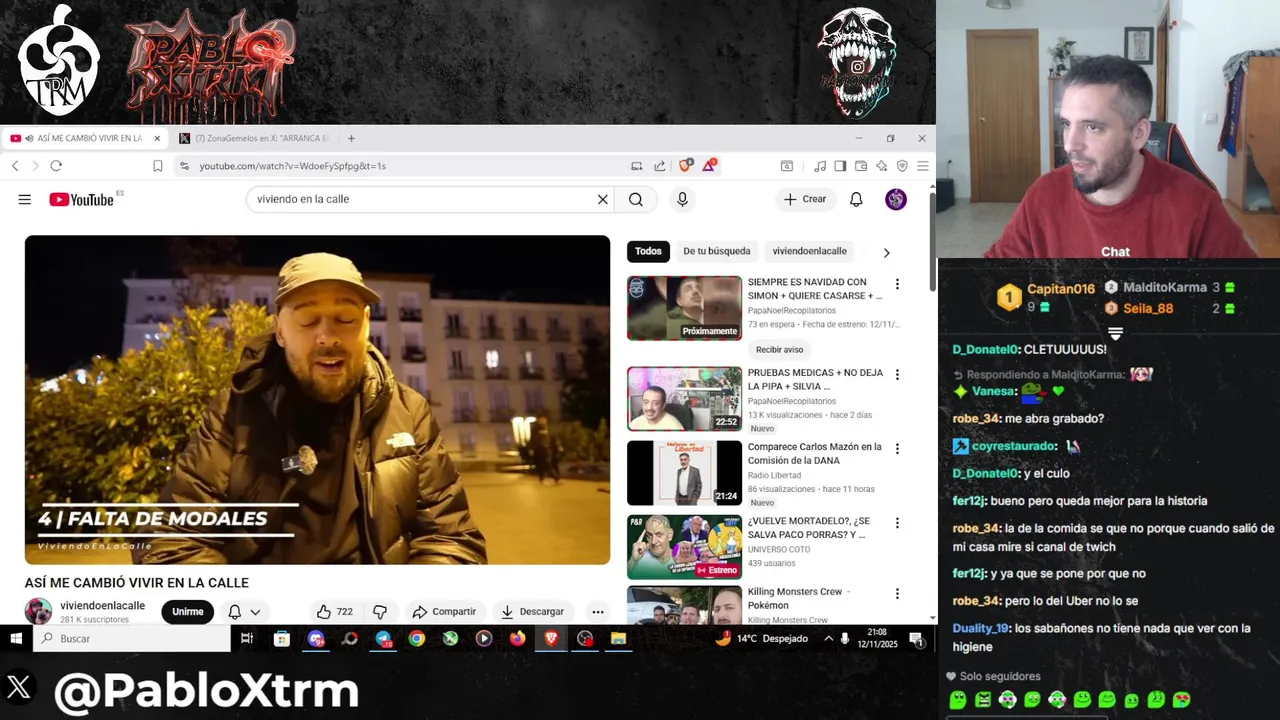Open the viviendoenlacalle channel name link
The width and height of the screenshot is (1280, 720).
click(102, 606)
